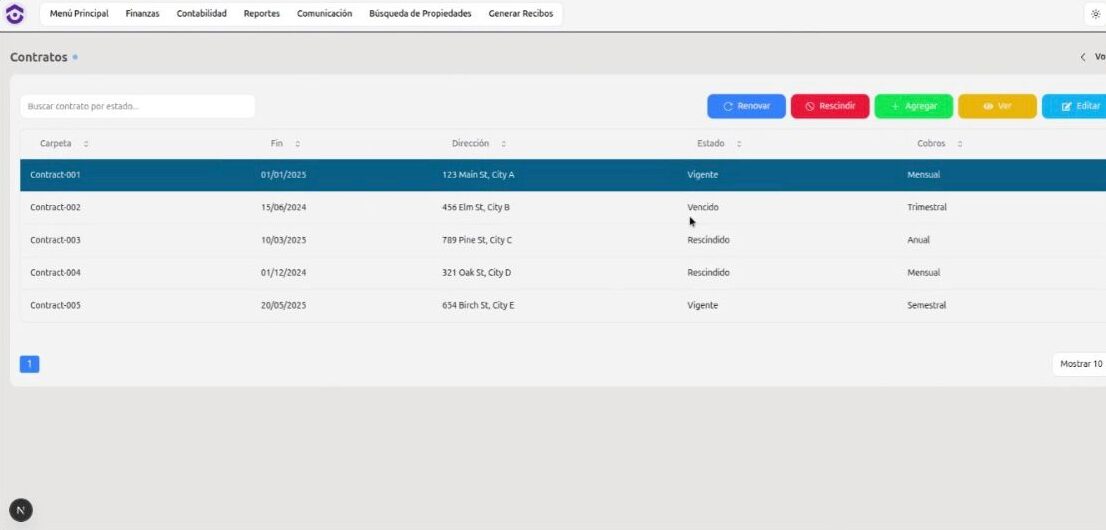Click the green Agregar button
Image resolution: width=1106 pixels, height=530 pixels.
[913, 106]
